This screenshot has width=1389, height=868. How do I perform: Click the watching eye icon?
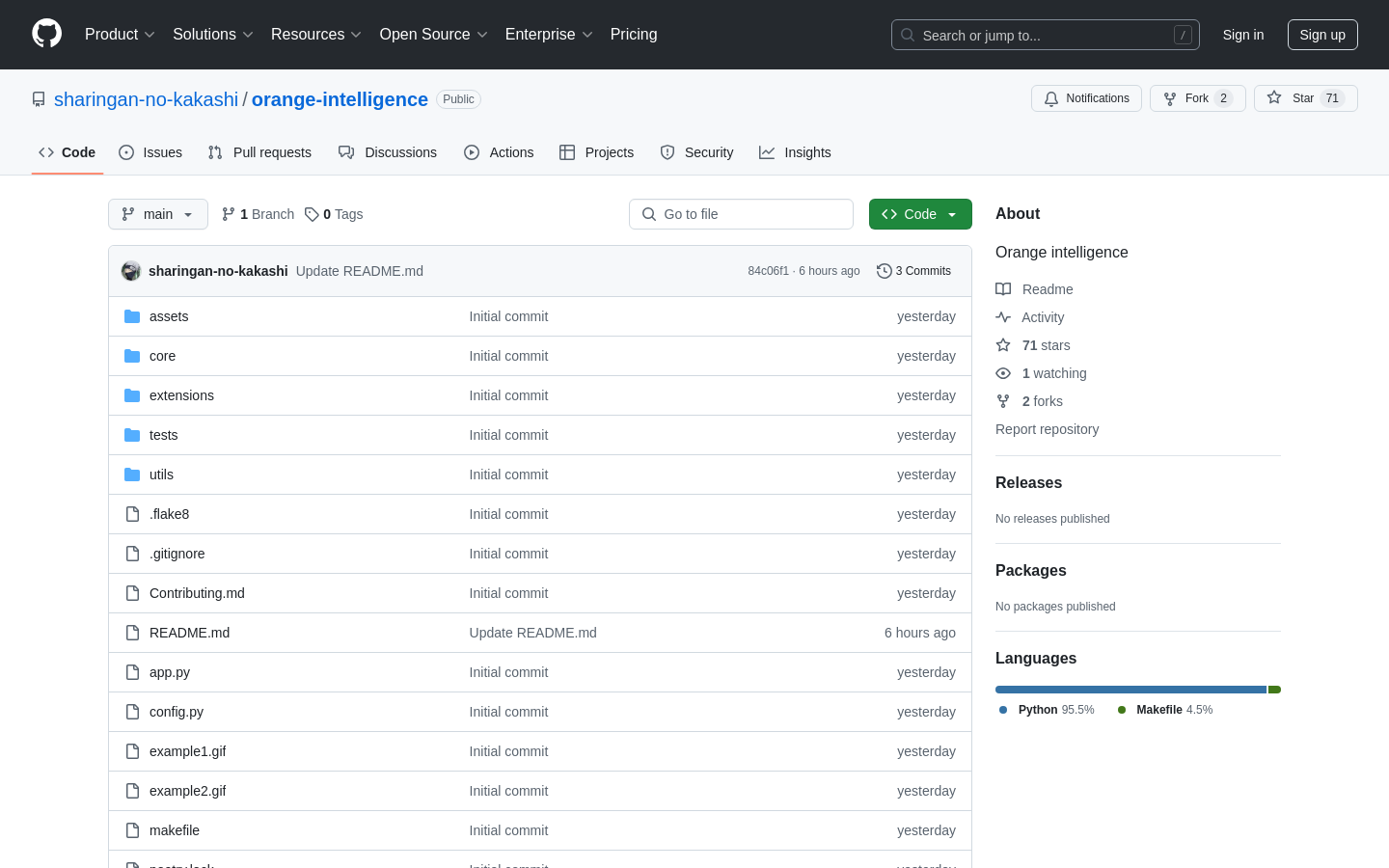click(x=1003, y=373)
